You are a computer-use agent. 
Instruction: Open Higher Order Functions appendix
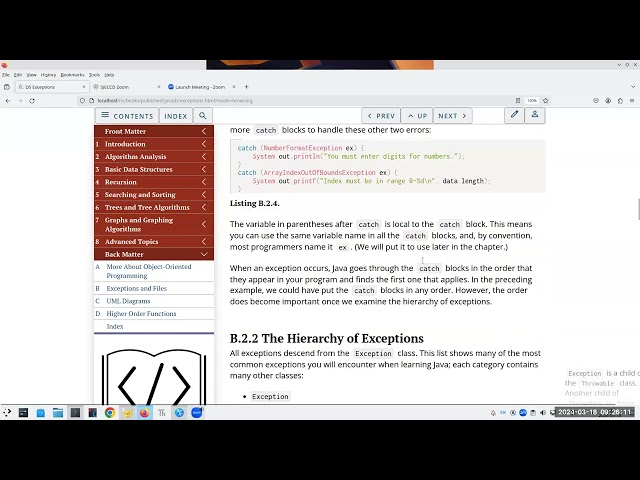(x=141, y=314)
